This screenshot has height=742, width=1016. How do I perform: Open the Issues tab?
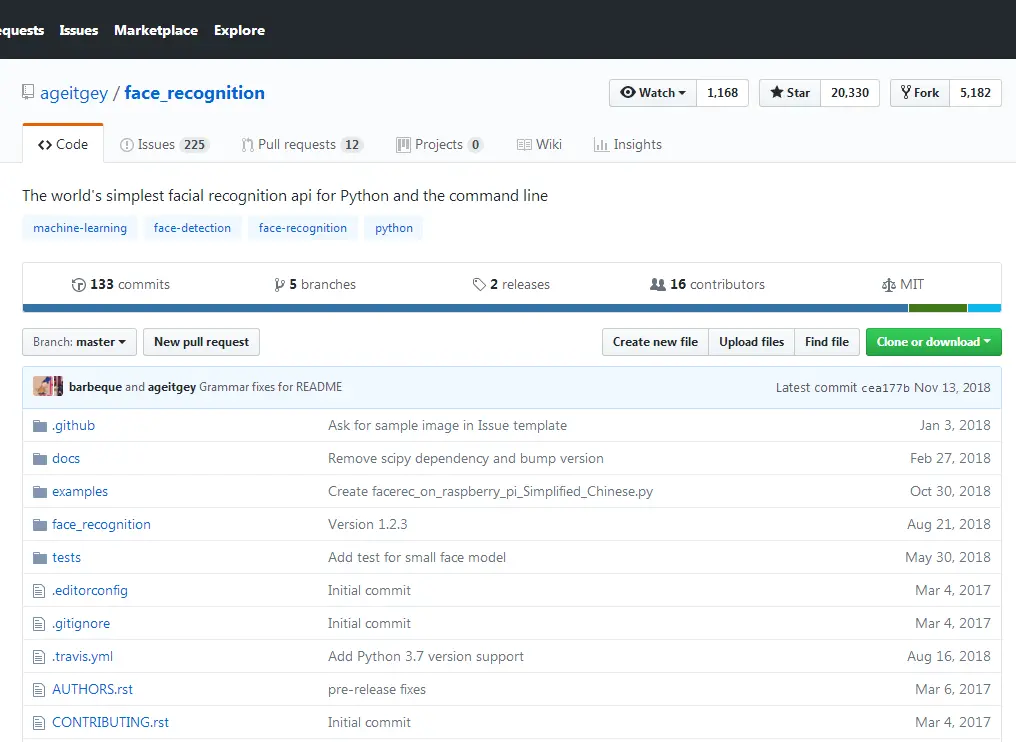tap(163, 145)
